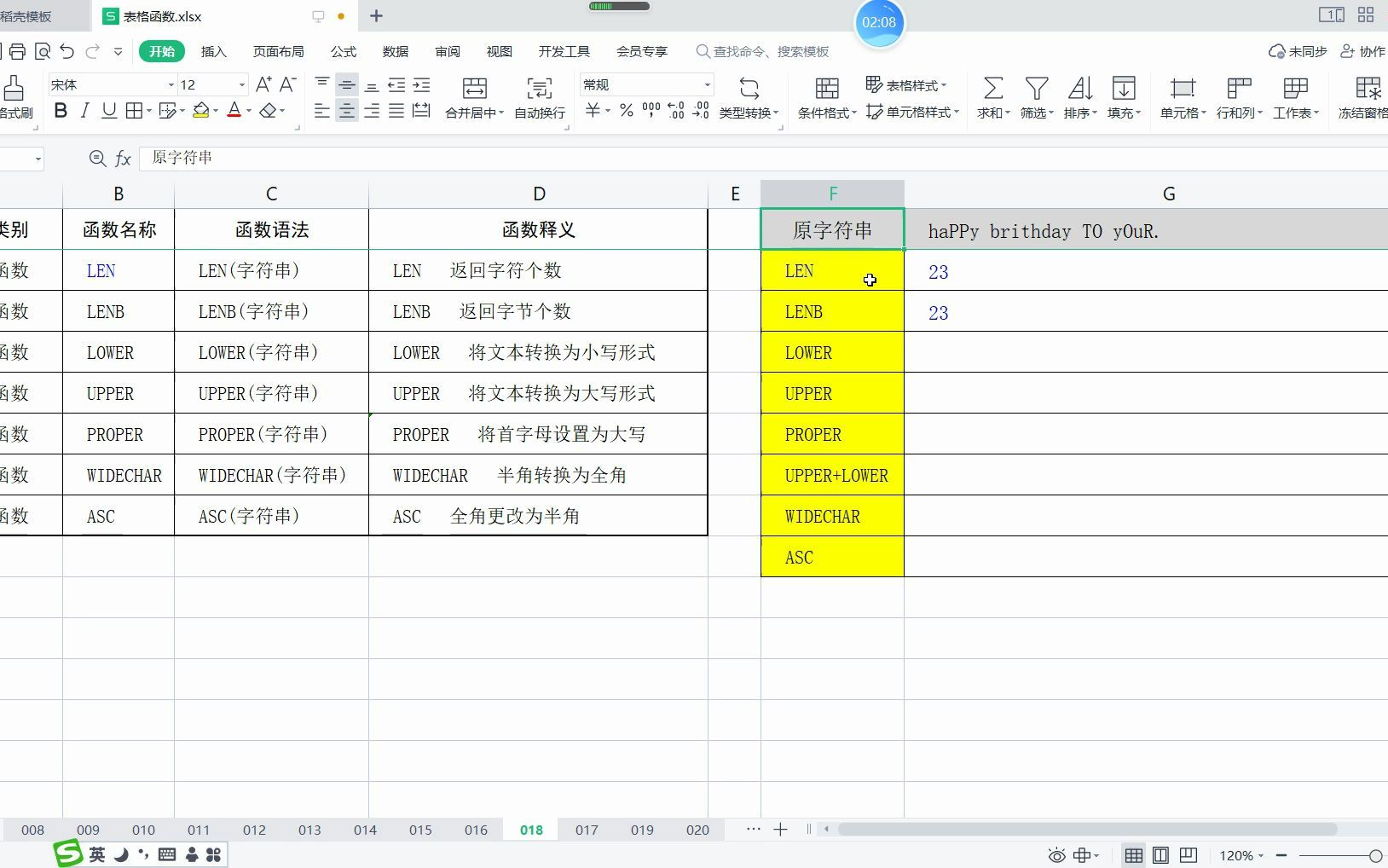Toggle underline formatting
The image size is (1388, 868).
click(x=108, y=111)
